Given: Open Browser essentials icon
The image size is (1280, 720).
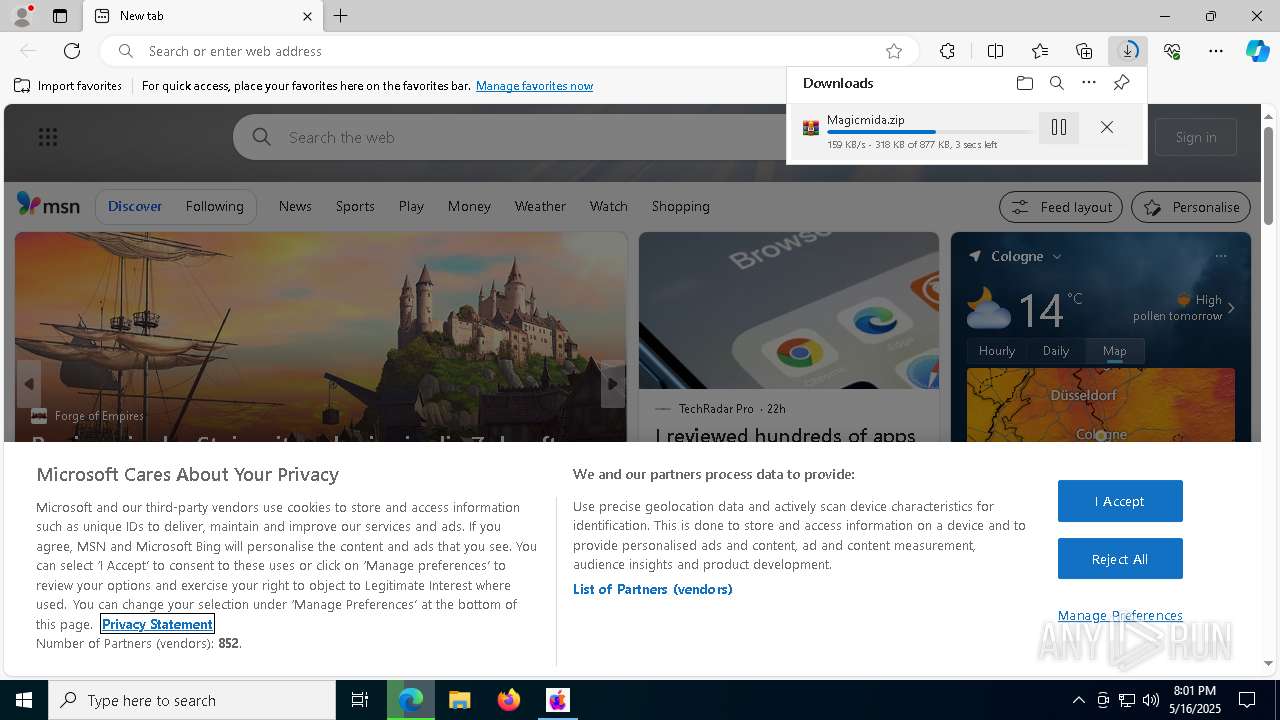Looking at the screenshot, I should coord(1172,51).
